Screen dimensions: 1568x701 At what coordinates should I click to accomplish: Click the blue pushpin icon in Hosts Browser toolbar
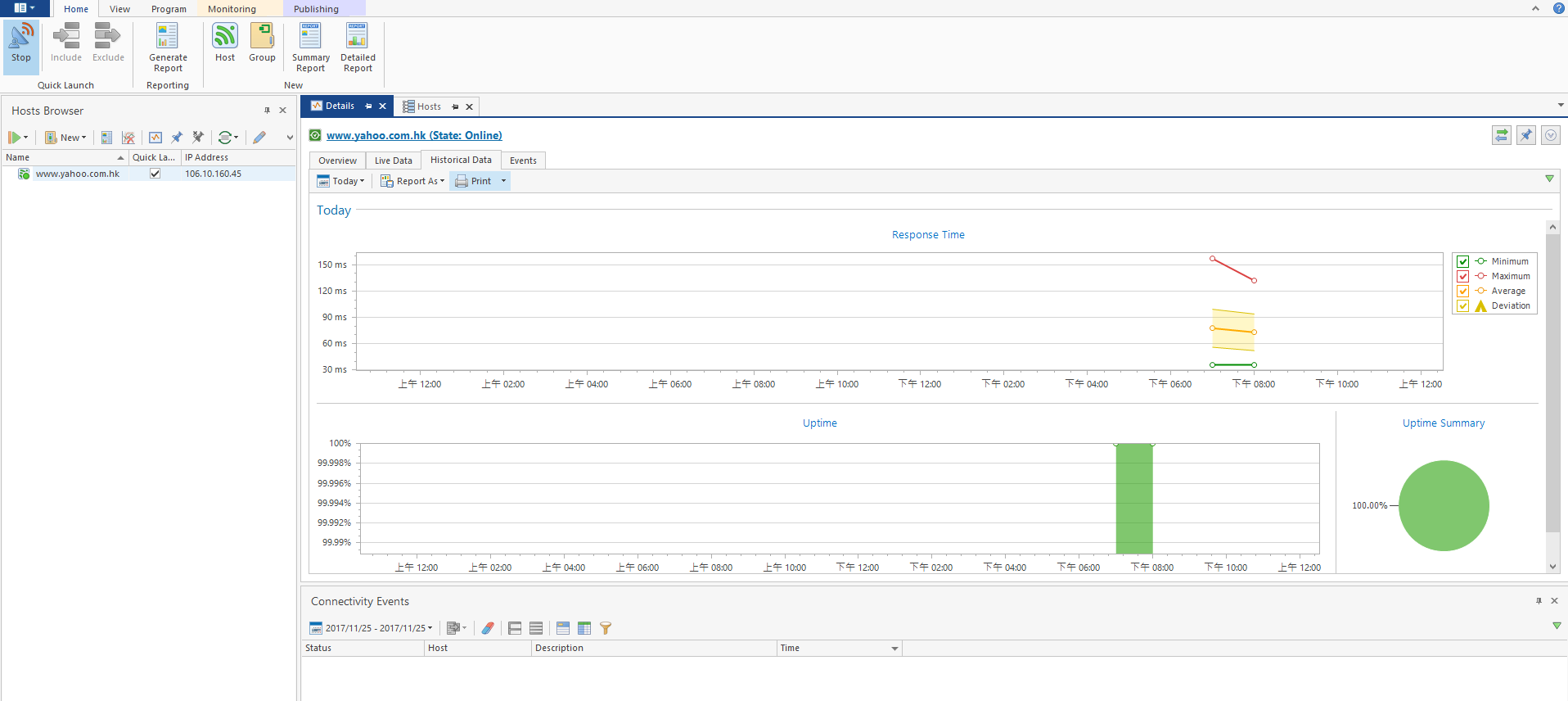[177, 138]
